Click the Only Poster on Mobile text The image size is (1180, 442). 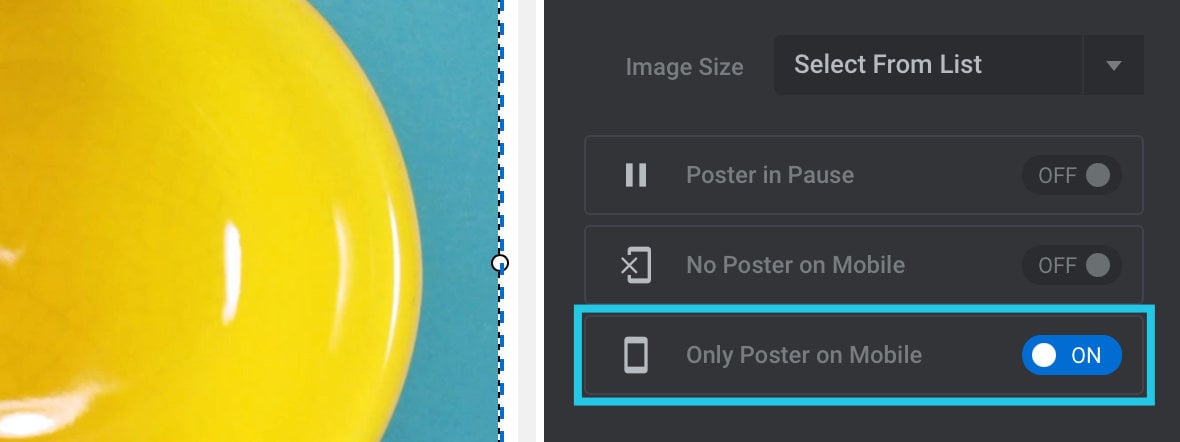click(804, 355)
